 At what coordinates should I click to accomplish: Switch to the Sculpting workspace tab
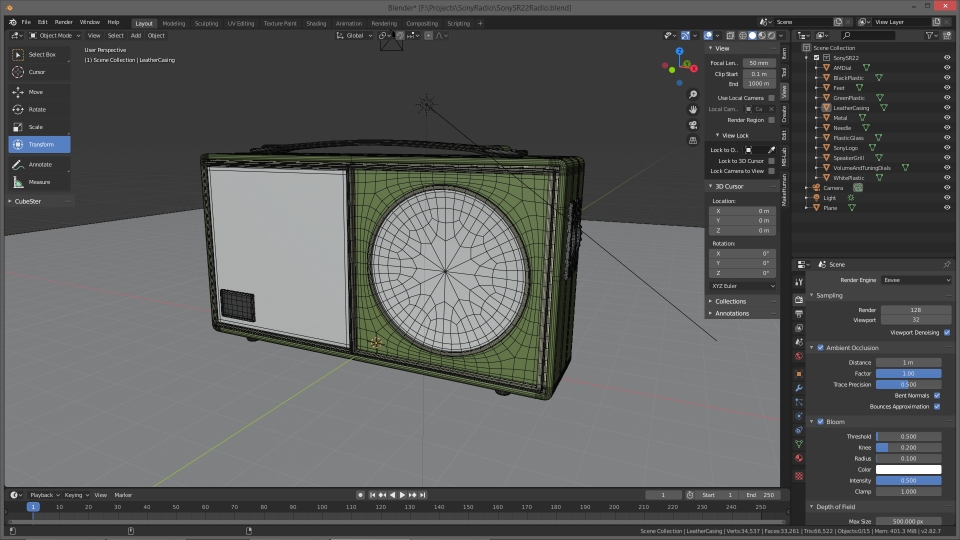click(206, 22)
